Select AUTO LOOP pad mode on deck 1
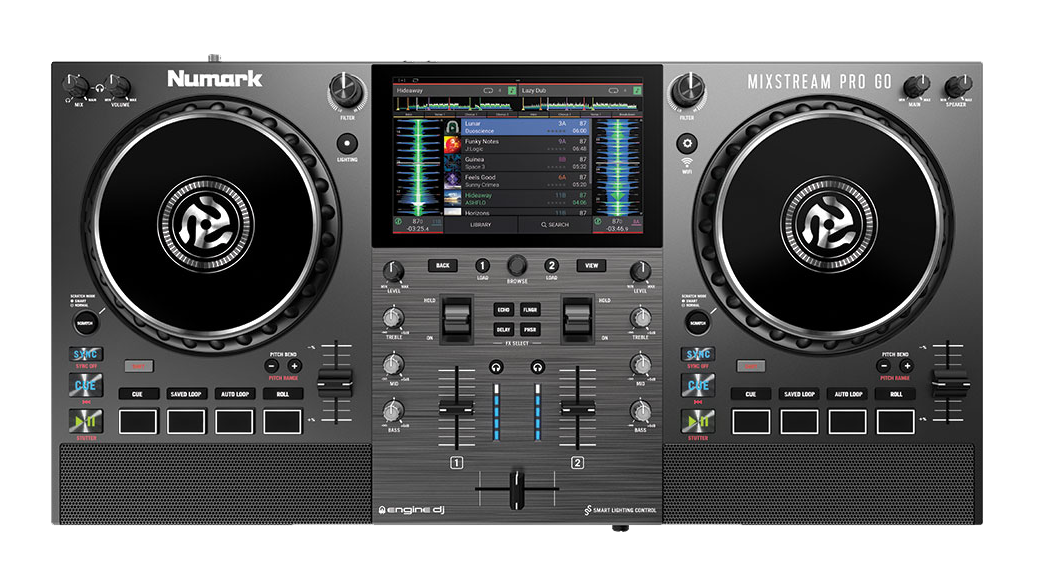1041x576 pixels. (x=234, y=394)
